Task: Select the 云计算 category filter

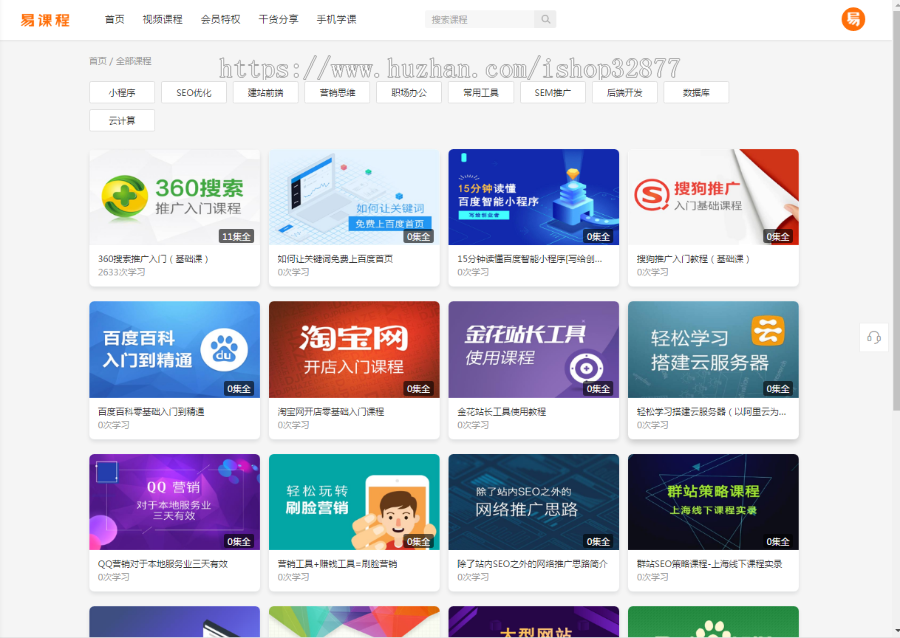Action: coord(121,120)
